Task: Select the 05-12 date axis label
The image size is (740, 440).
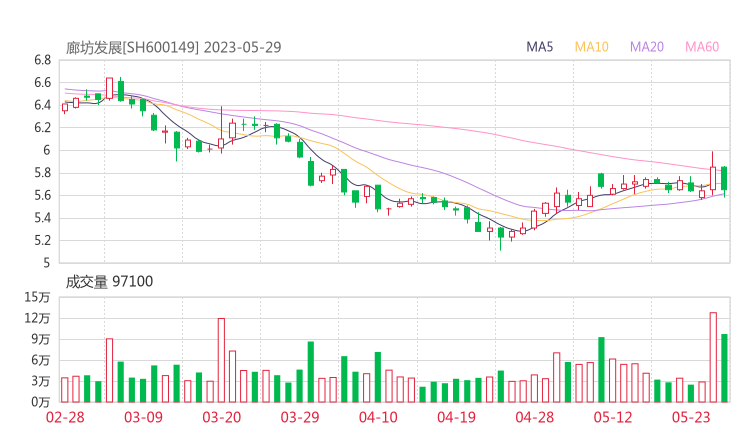Action: (613, 417)
